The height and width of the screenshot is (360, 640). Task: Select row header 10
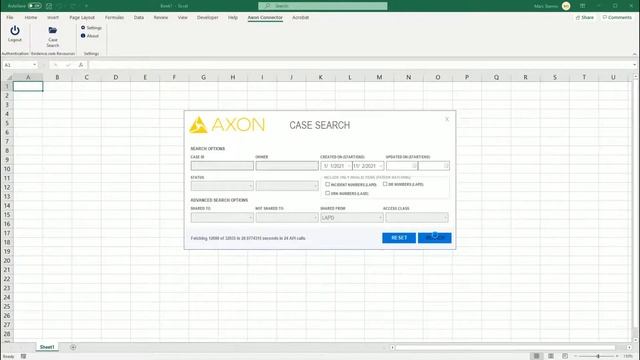[7, 169]
